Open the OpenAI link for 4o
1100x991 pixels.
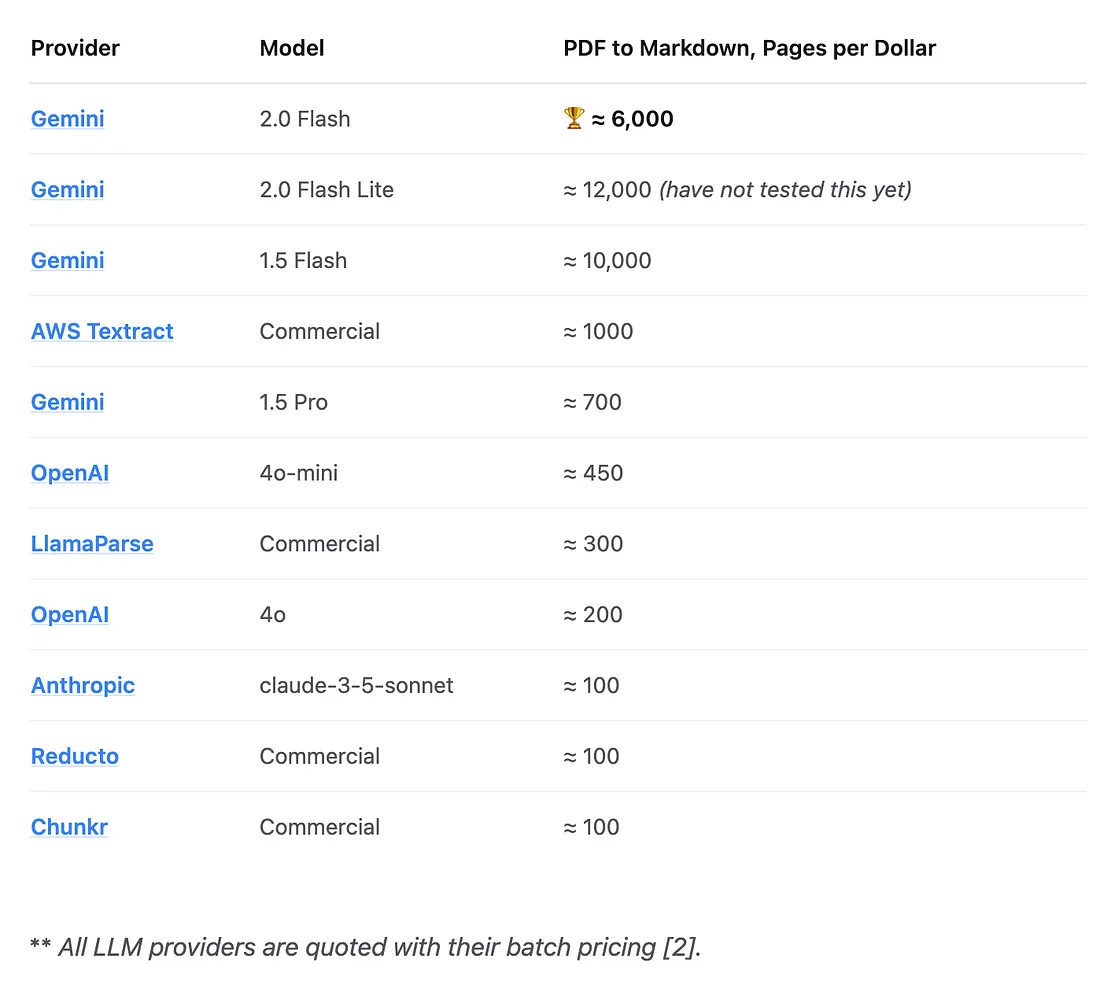tap(69, 614)
